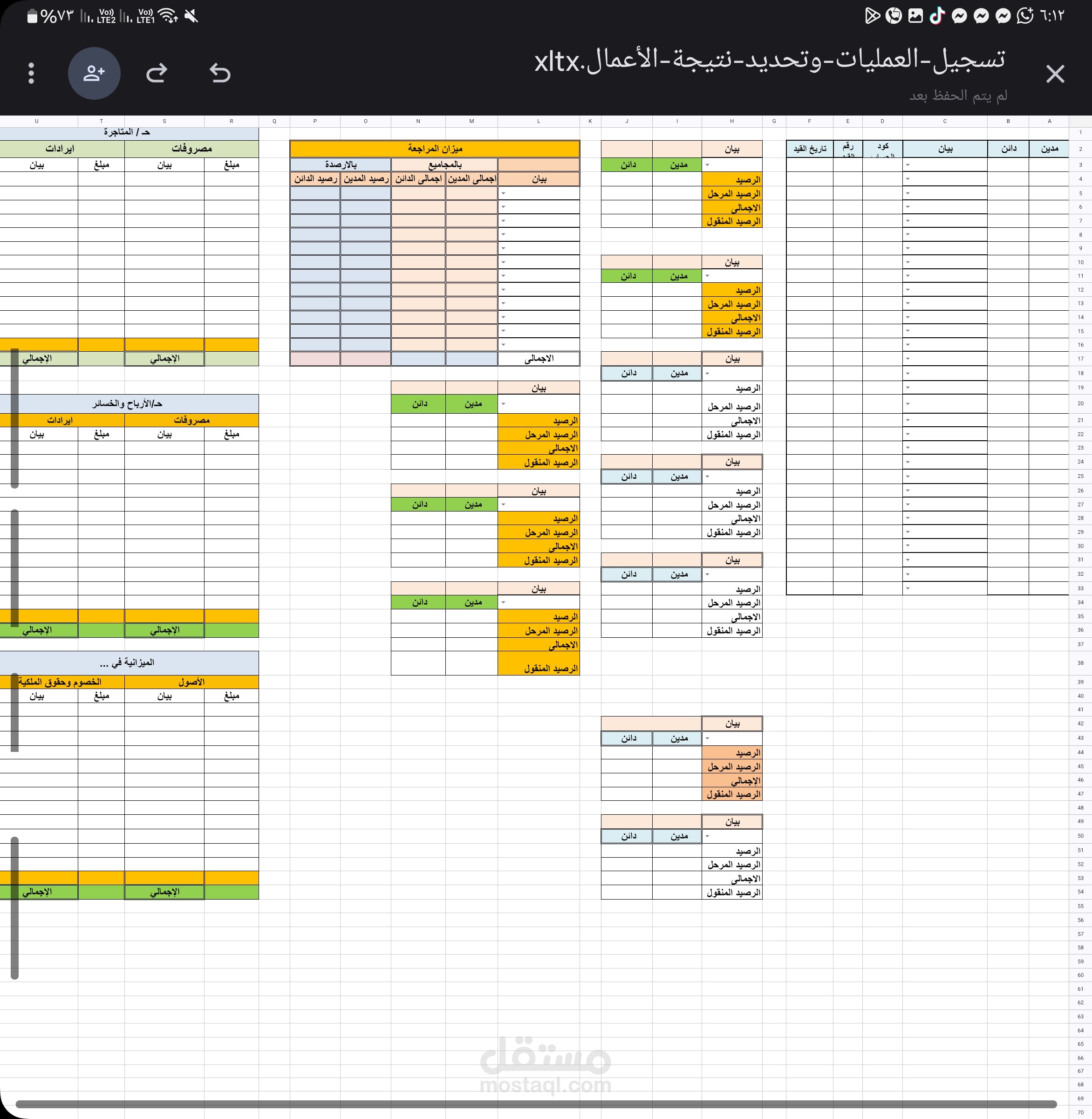
Task: Select the دائن header in column B
Action: pos(1008,149)
